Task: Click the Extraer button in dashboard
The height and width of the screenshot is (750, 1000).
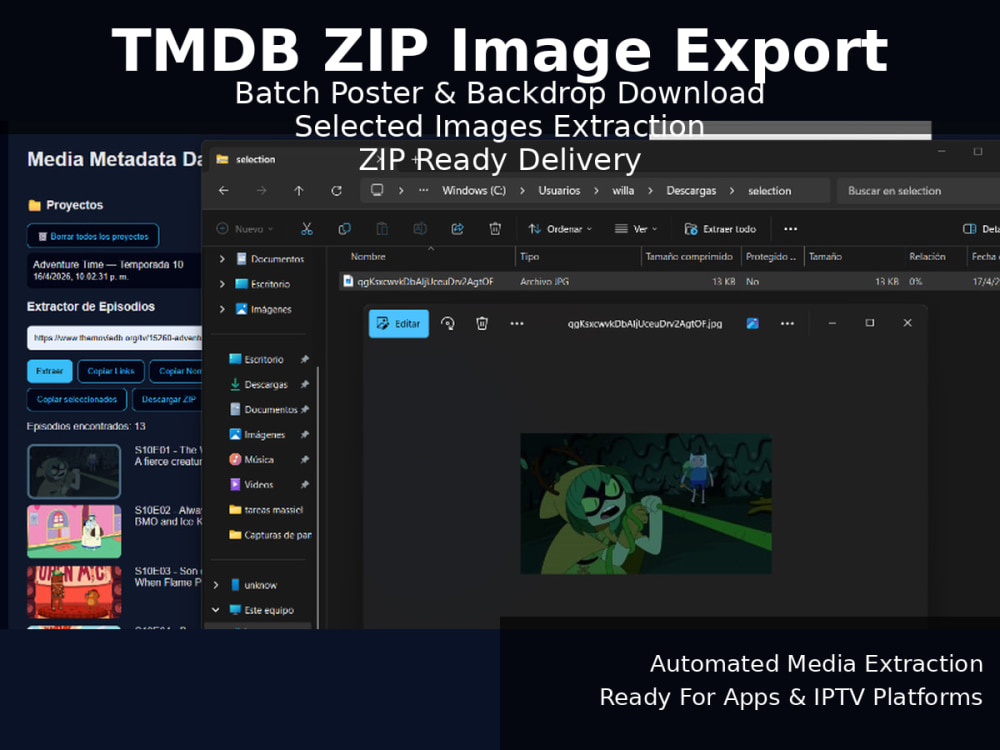Action: click(x=50, y=371)
